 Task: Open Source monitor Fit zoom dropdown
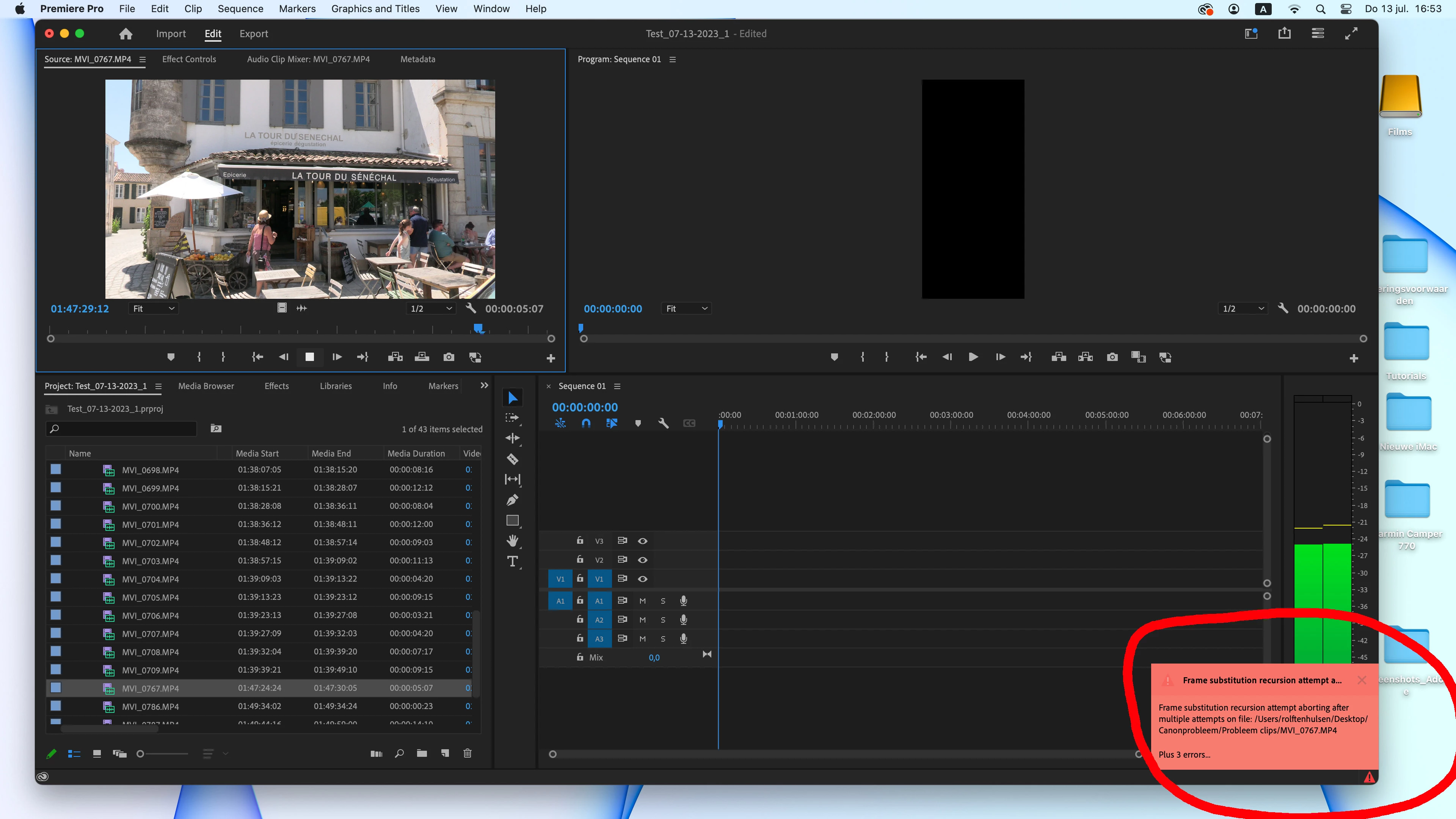click(x=153, y=309)
